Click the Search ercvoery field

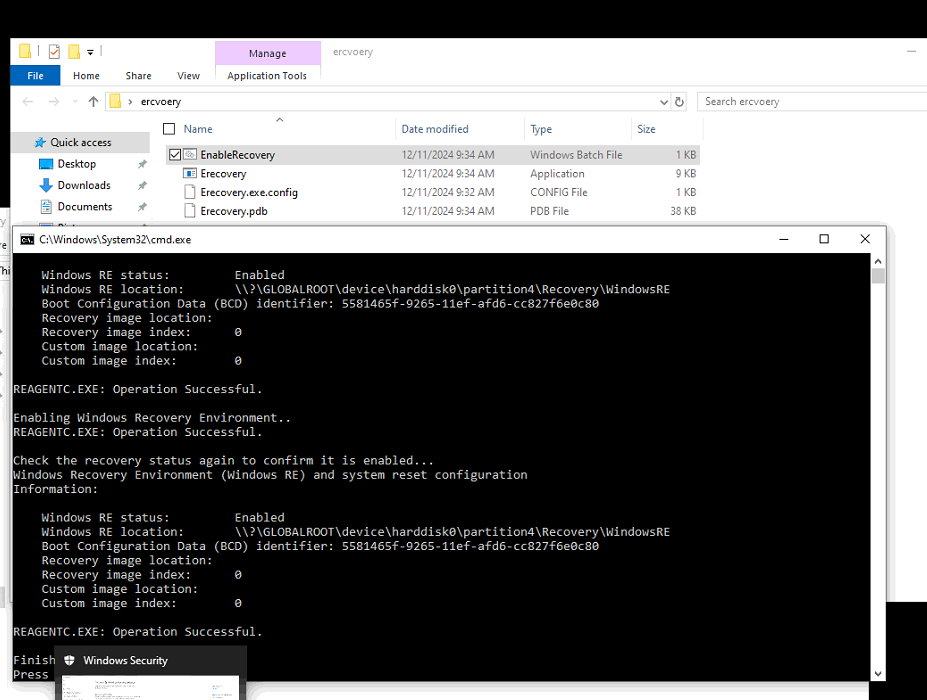click(x=812, y=102)
